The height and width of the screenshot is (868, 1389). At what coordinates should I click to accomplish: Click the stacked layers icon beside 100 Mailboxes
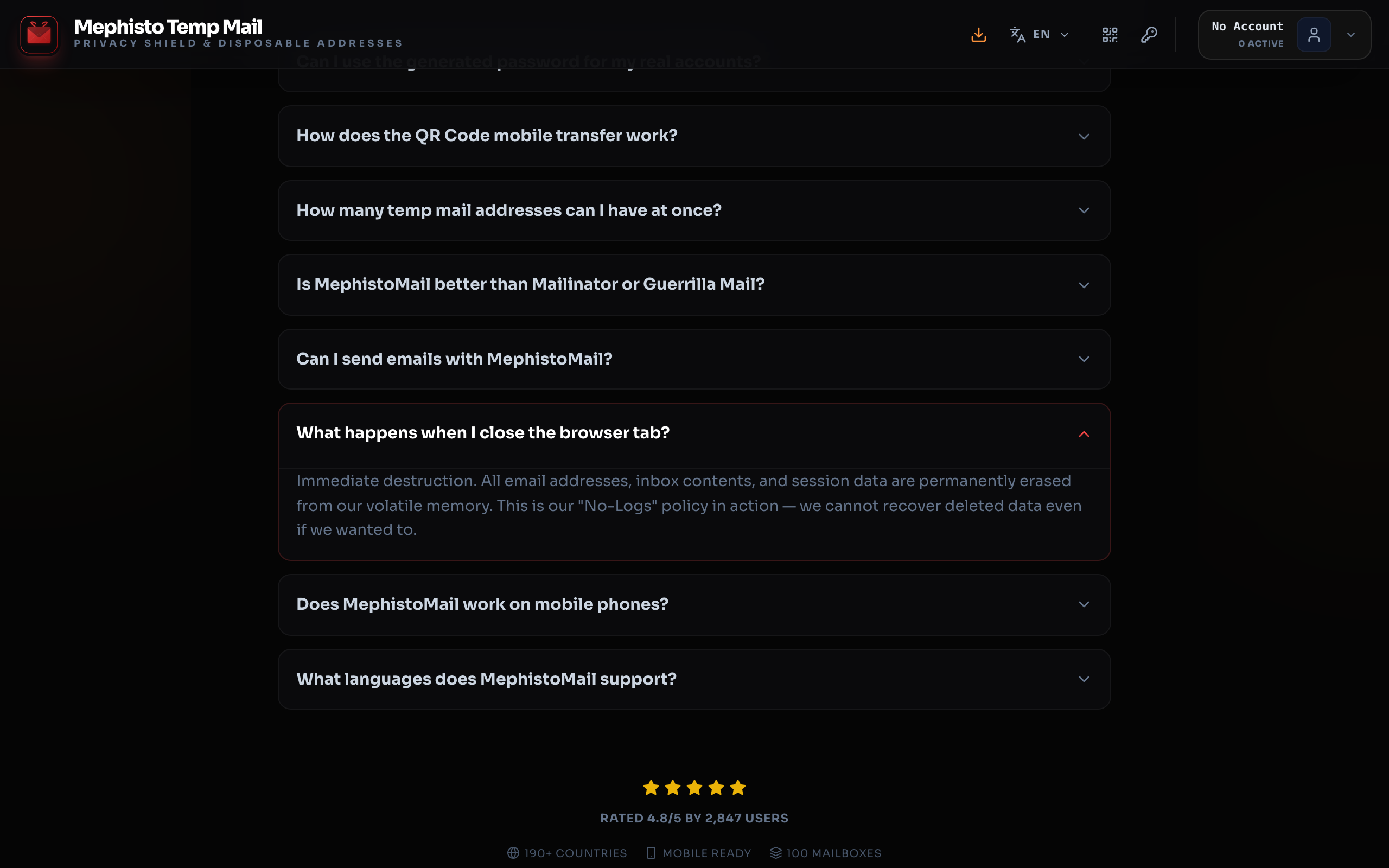[775, 853]
